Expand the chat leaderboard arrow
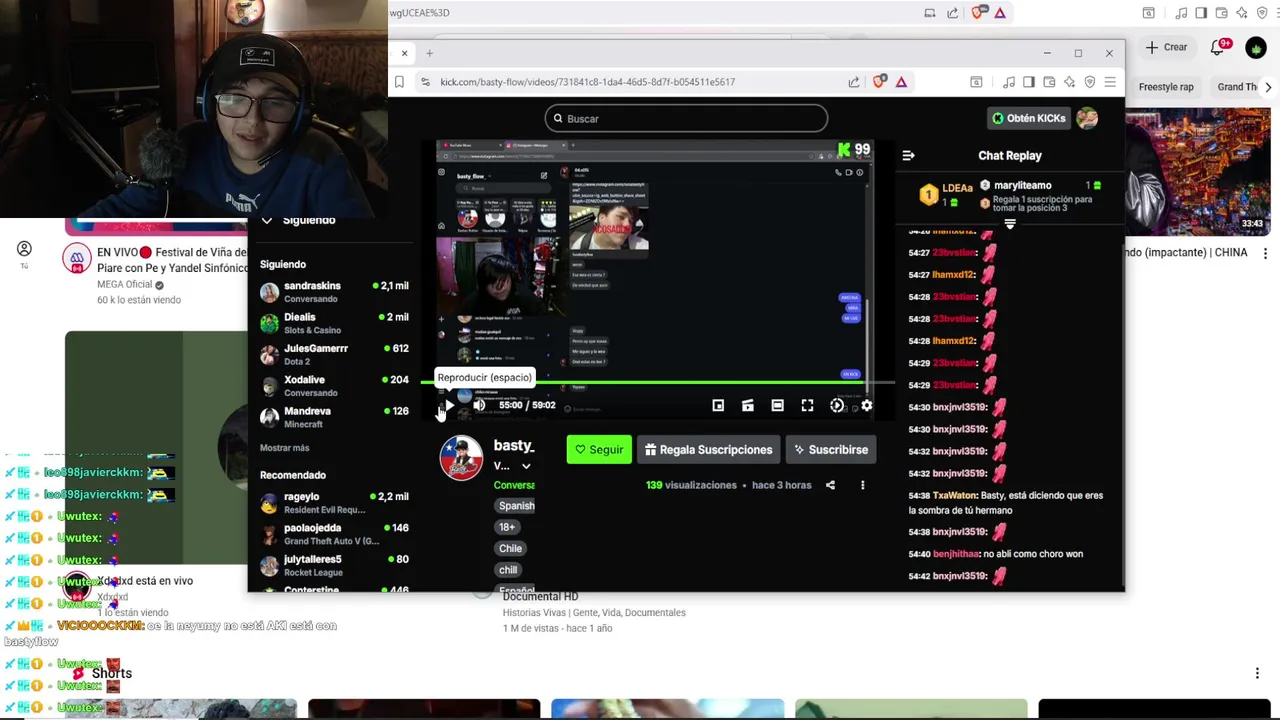The height and width of the screenshot is (720, 1280). [x=1010, y=224]
